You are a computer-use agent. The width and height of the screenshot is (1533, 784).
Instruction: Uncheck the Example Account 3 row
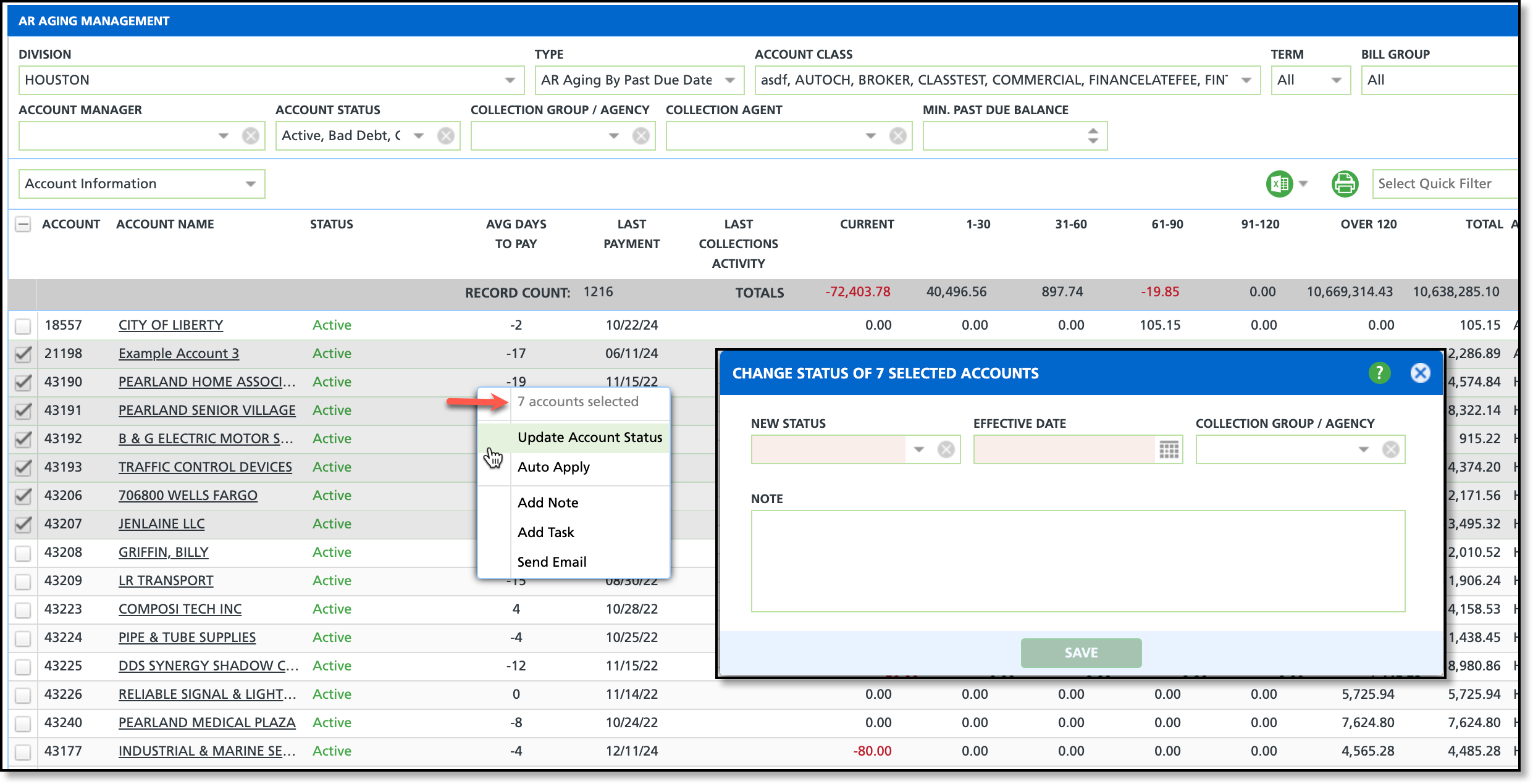(23, 354)
